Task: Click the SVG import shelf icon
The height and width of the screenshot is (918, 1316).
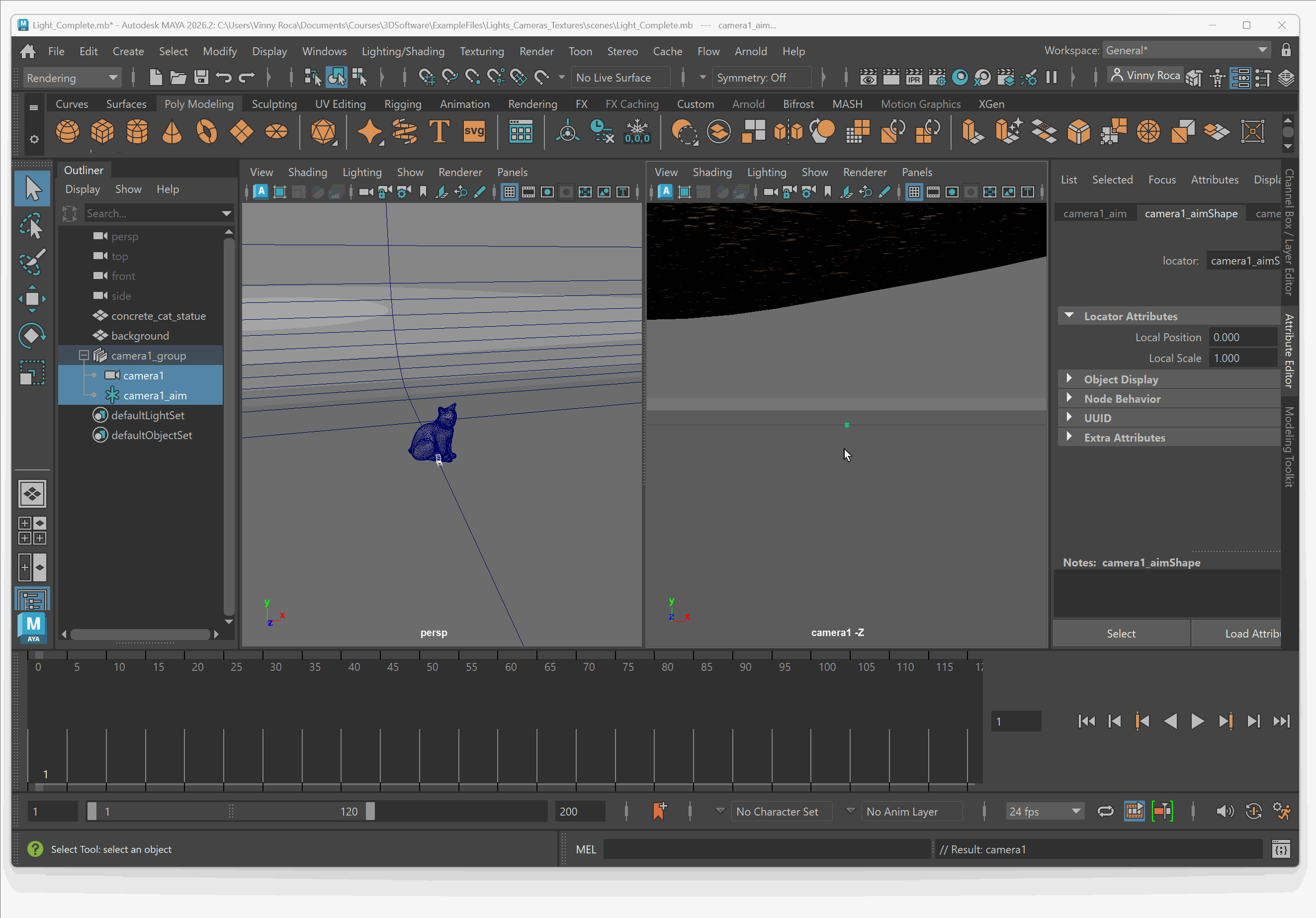Action: tap(474, 132)
